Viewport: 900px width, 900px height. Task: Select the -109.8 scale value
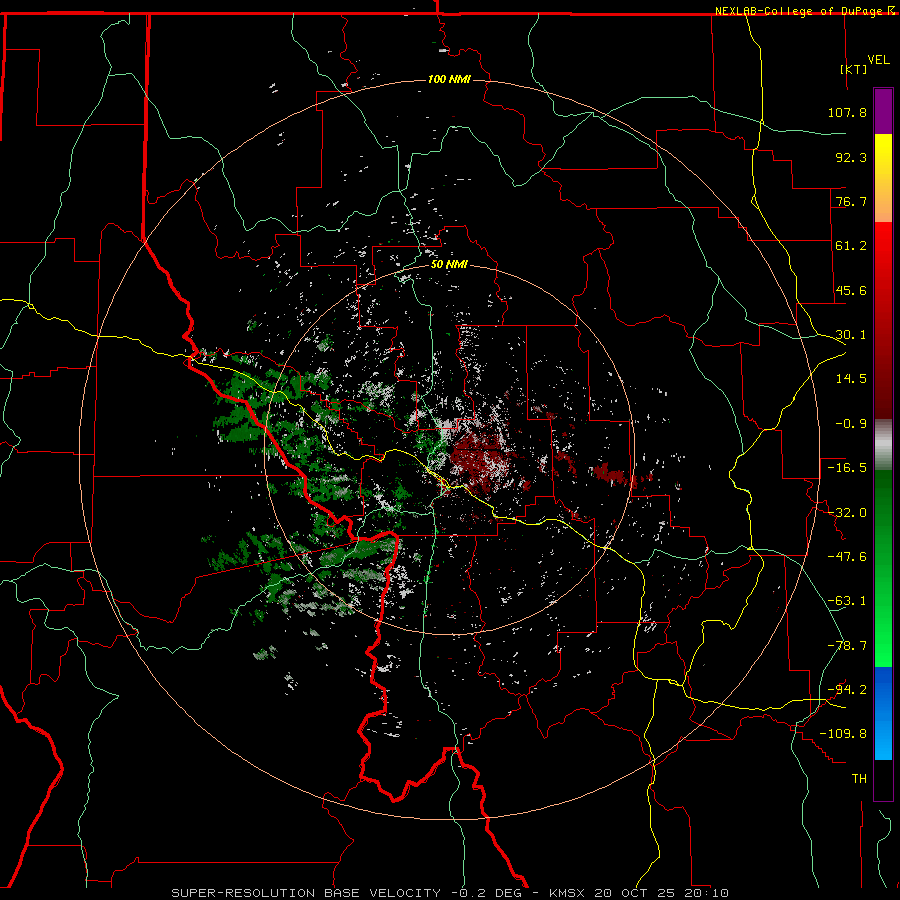click(x=843, y=734)
